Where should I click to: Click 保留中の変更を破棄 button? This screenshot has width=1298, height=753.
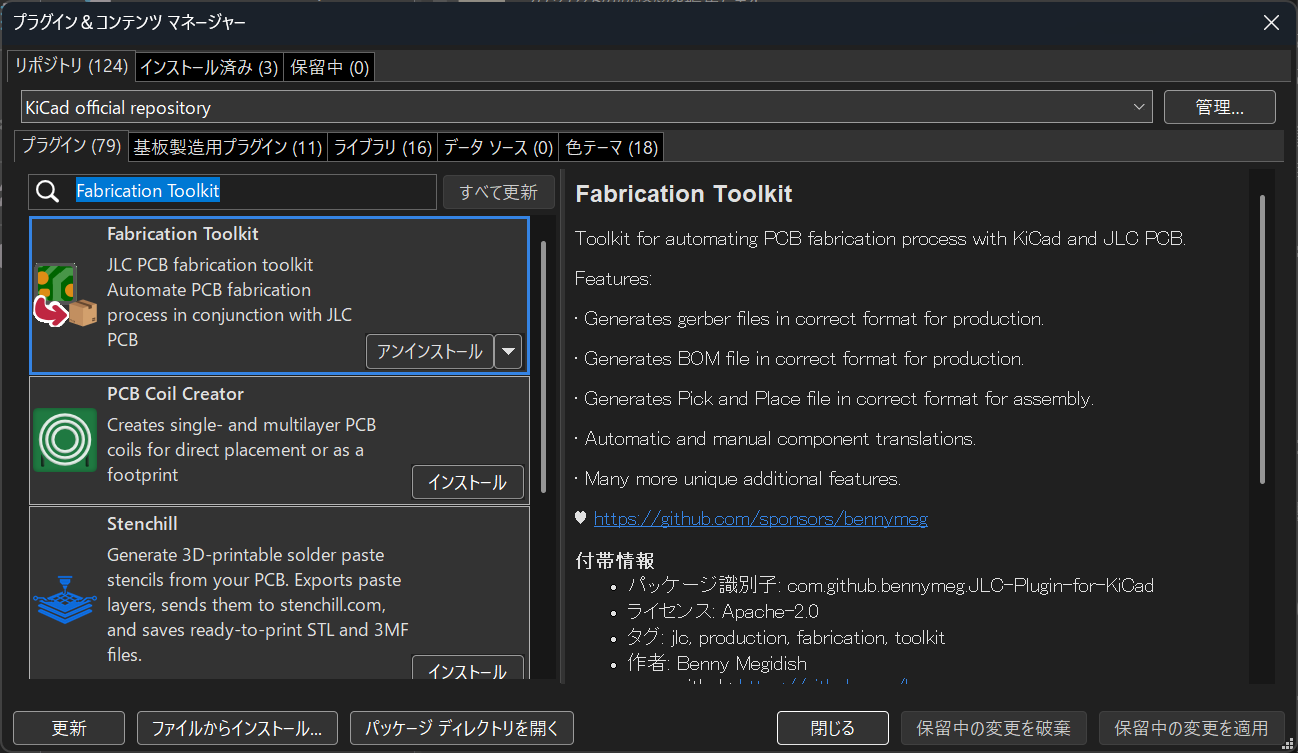(x=994, y=728)
